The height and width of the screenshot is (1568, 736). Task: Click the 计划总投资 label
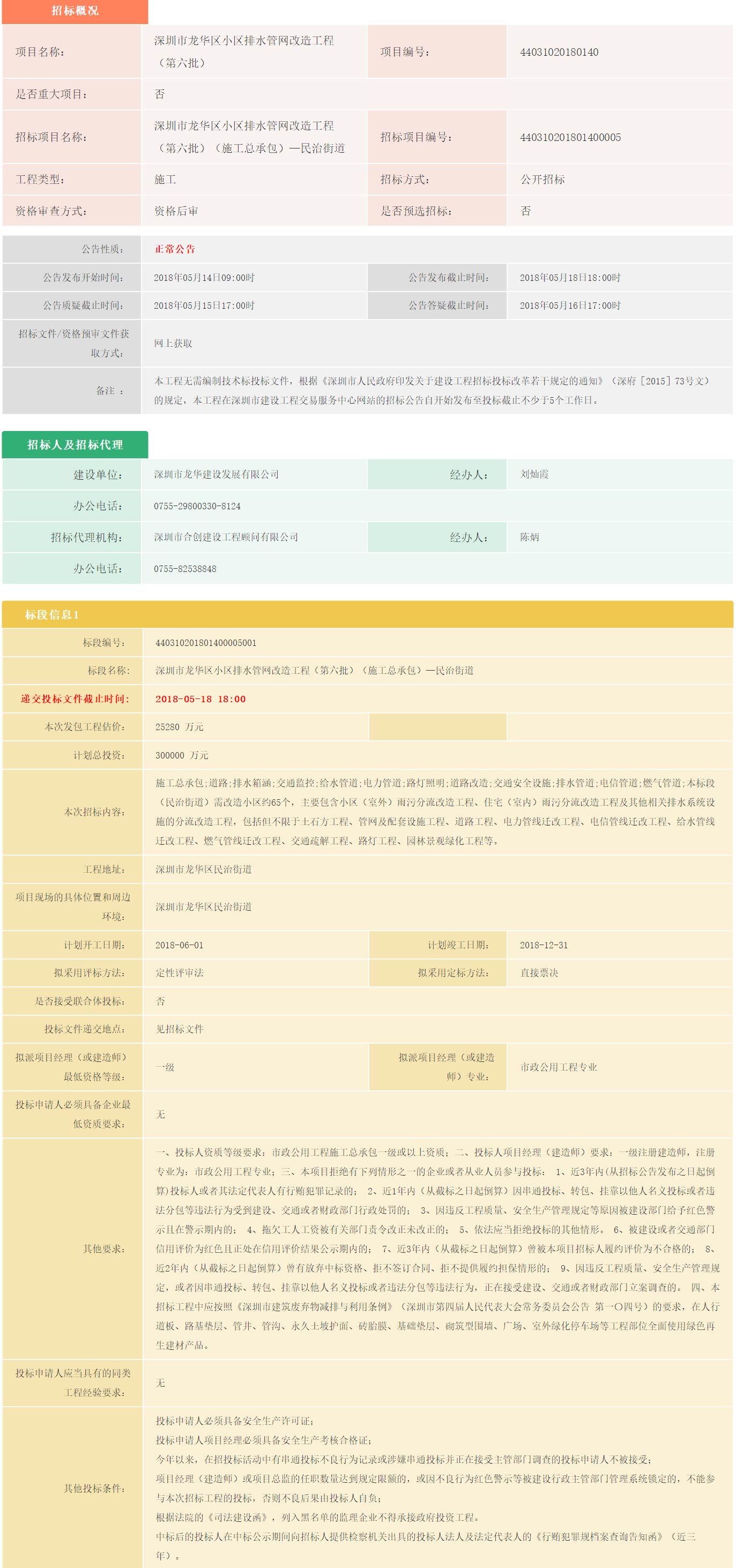coord(99,755)
